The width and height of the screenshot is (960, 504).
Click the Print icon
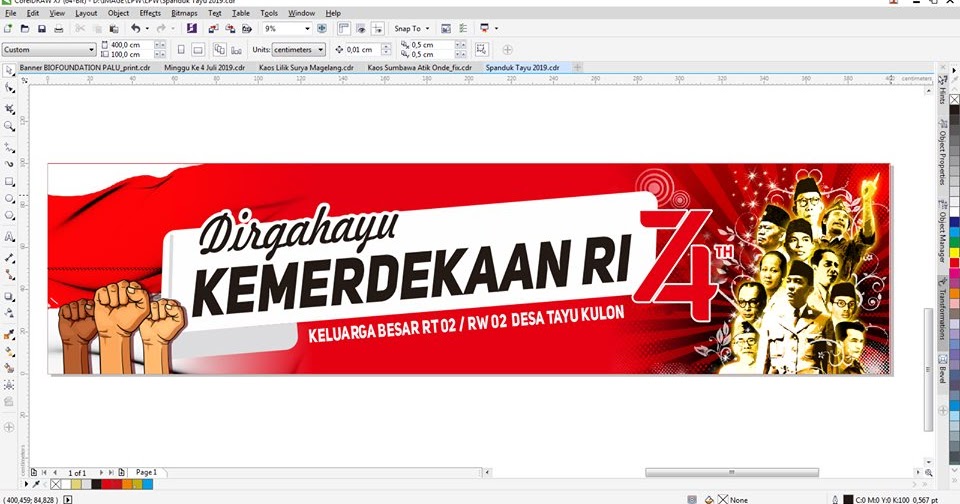(59, 28)
